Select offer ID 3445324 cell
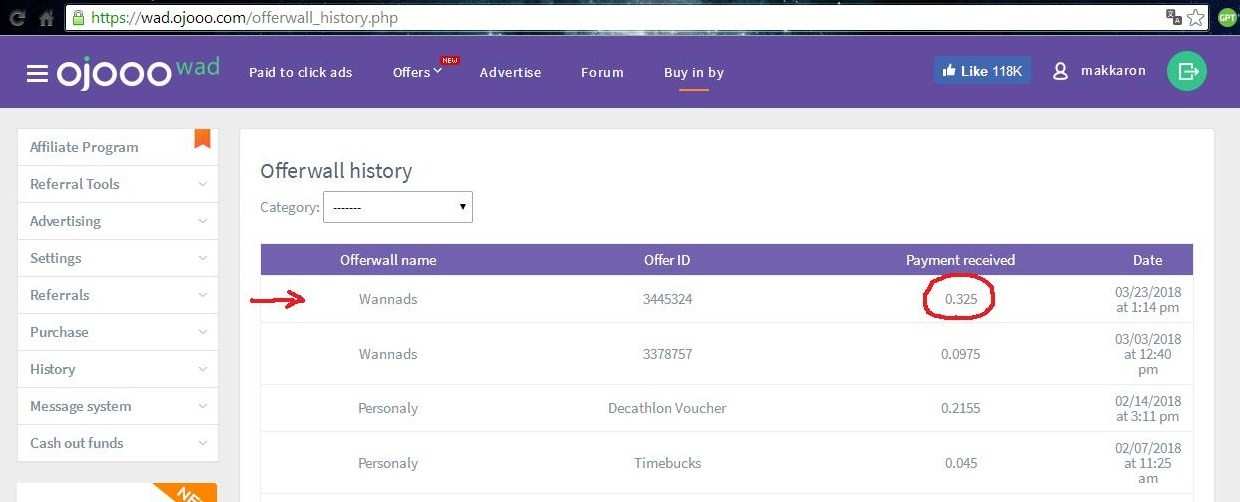Screen dimensions: 1240x502 pos(667,299)
